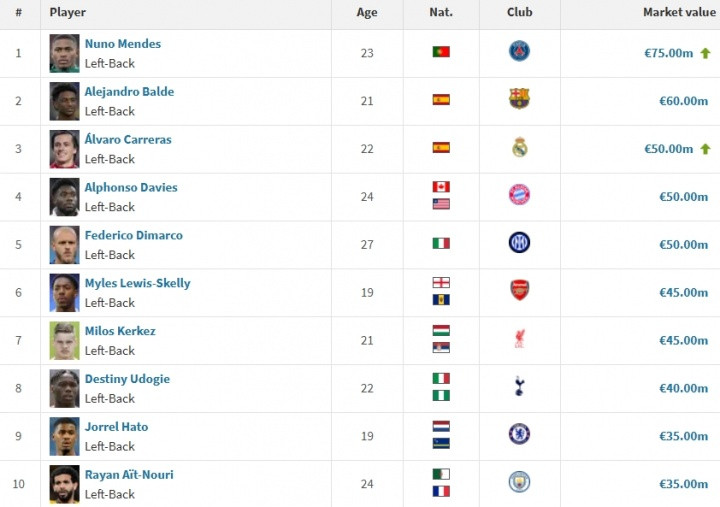Click the FC Barcelona club crest
Image resolution: width=720 pixels, height=507 pixels.
coord(519,99)
